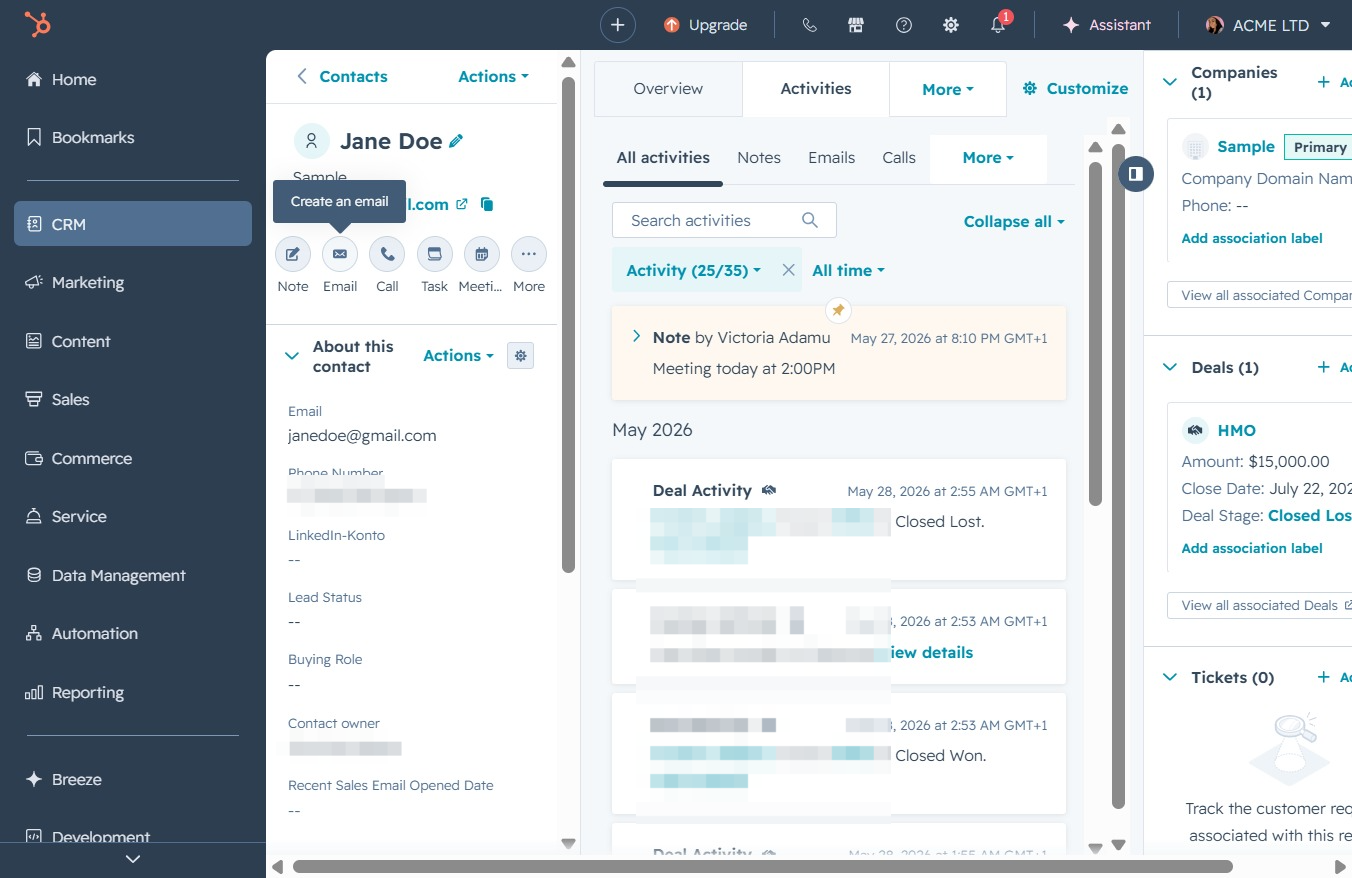Switch to Notes activity tab
The image size is (1352, 878).
click(x=759, y=158)
